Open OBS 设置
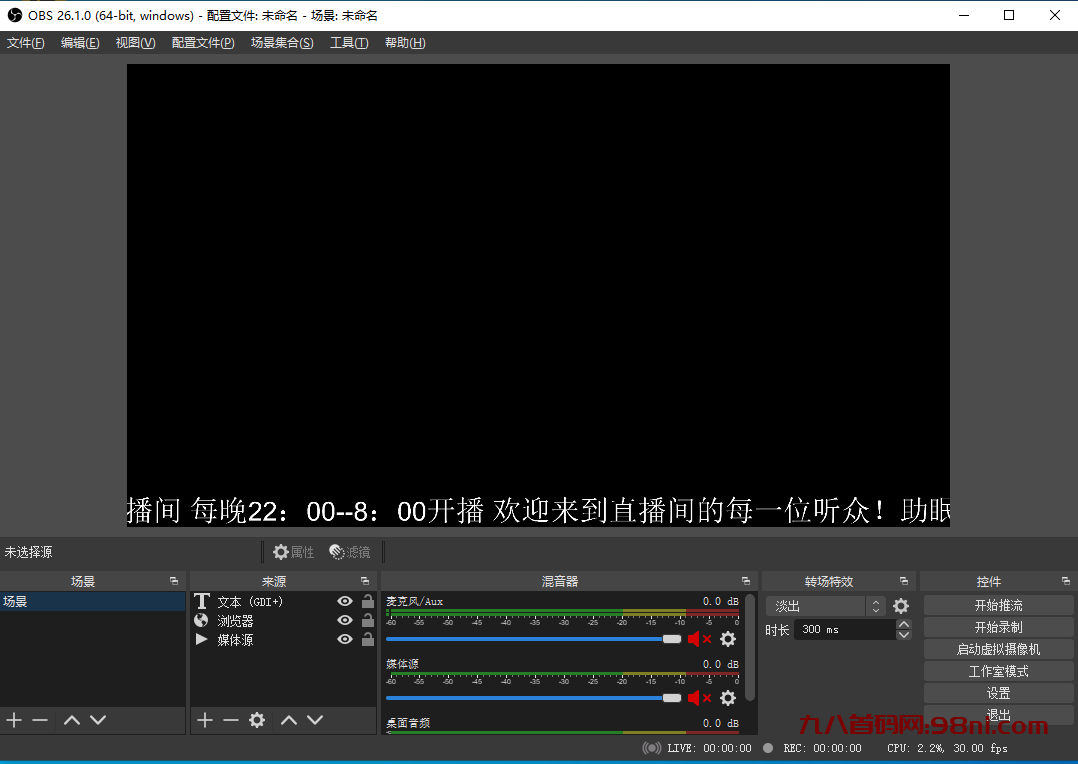1078x764 pixels. [x=997, y=692]
